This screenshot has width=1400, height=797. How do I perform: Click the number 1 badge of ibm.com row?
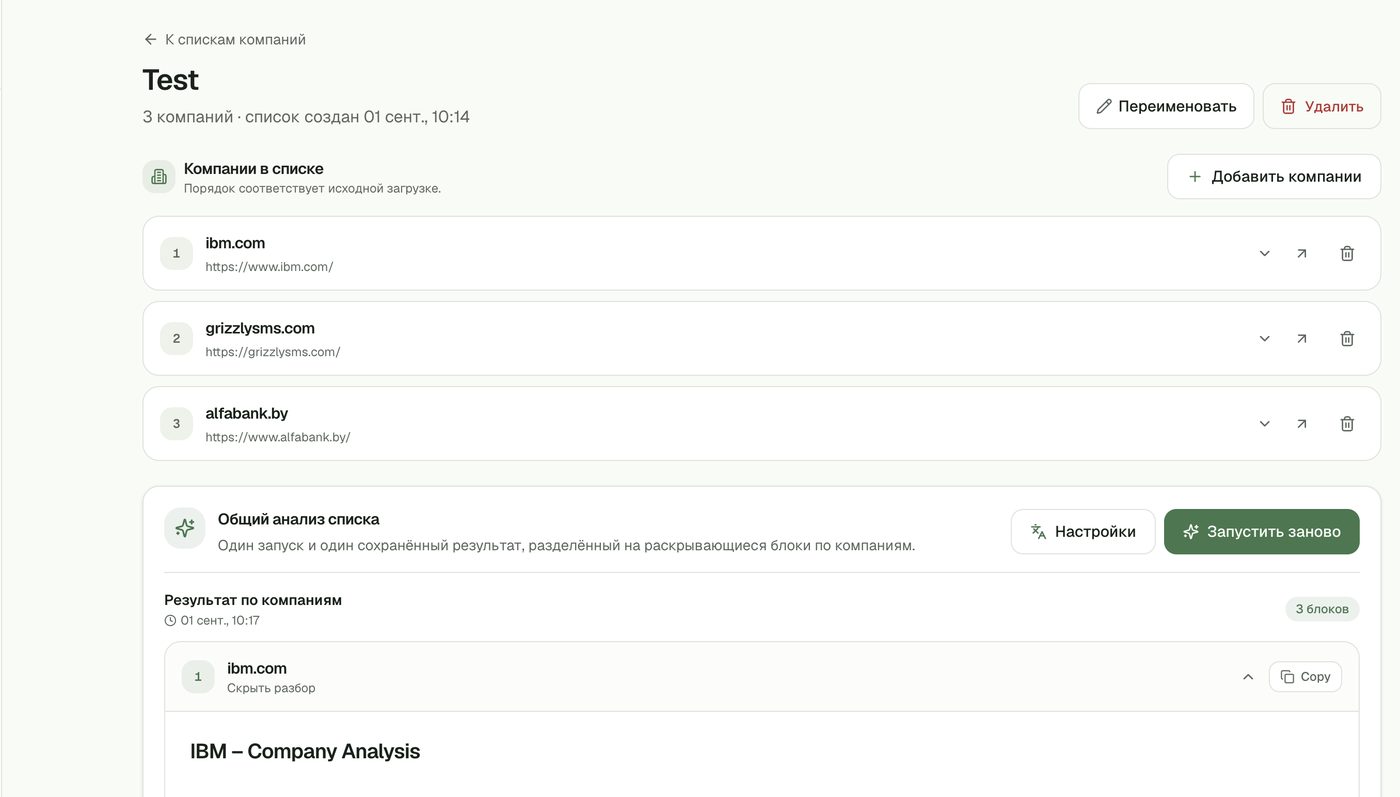(176, 254)
